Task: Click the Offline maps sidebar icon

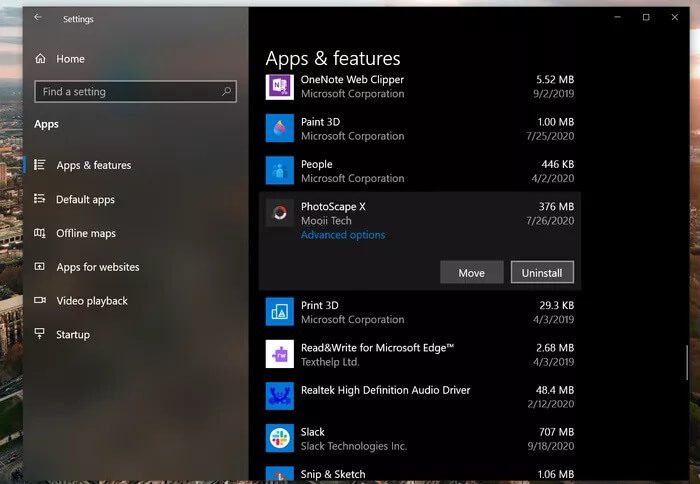Action: tap(40, 233)
